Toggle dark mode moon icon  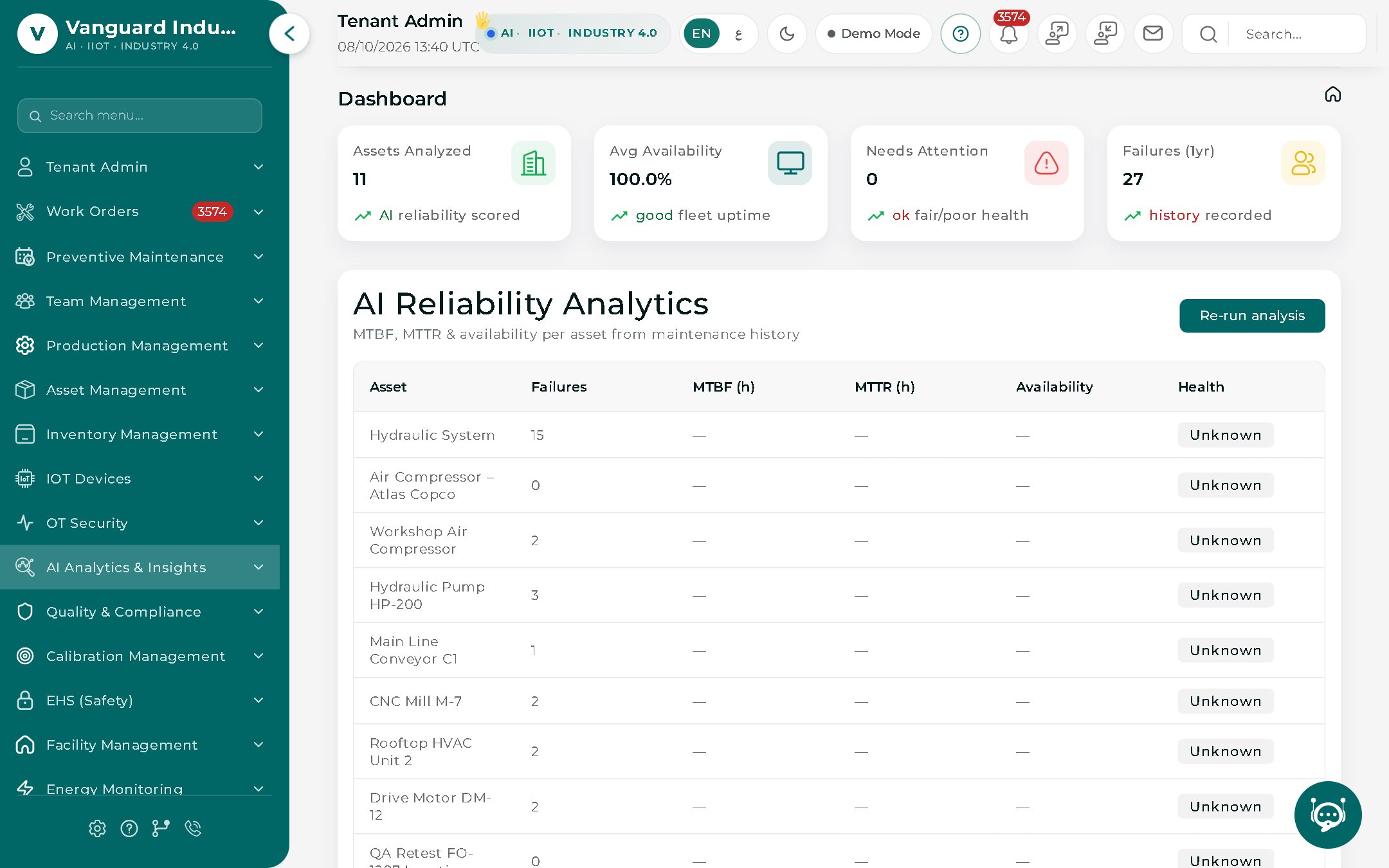787,33
